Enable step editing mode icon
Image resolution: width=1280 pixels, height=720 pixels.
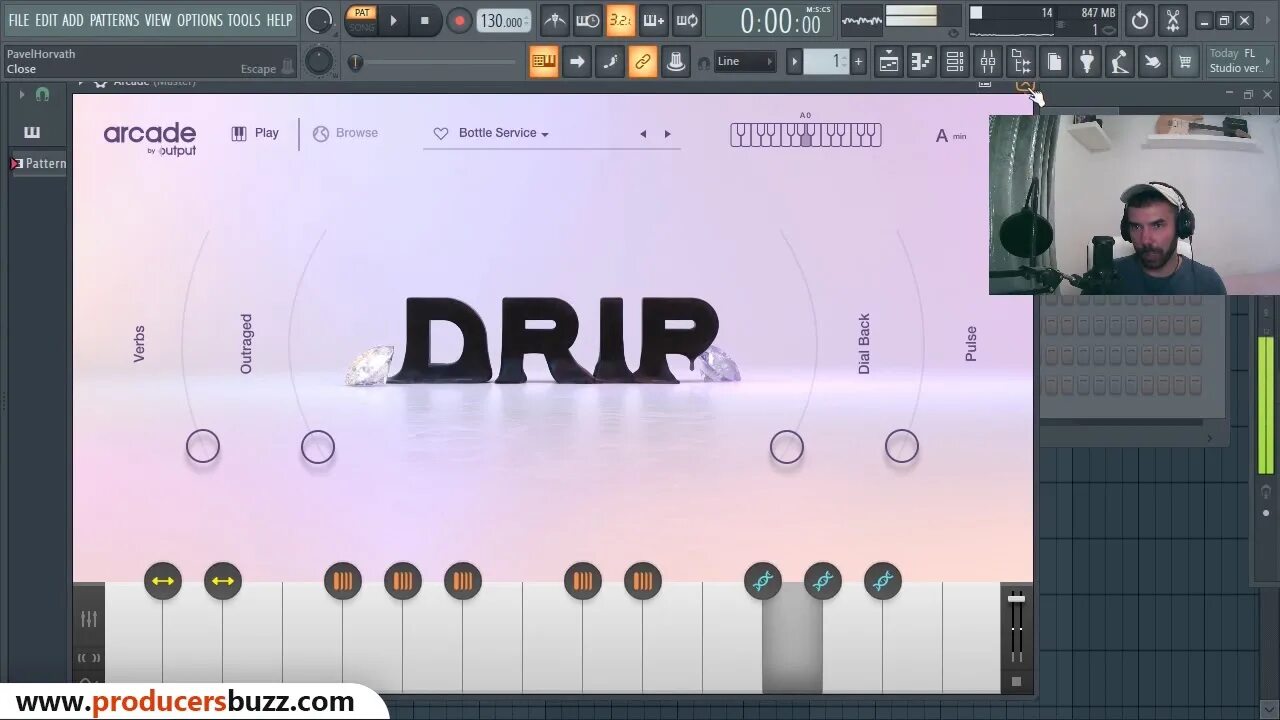coord(610,62)
